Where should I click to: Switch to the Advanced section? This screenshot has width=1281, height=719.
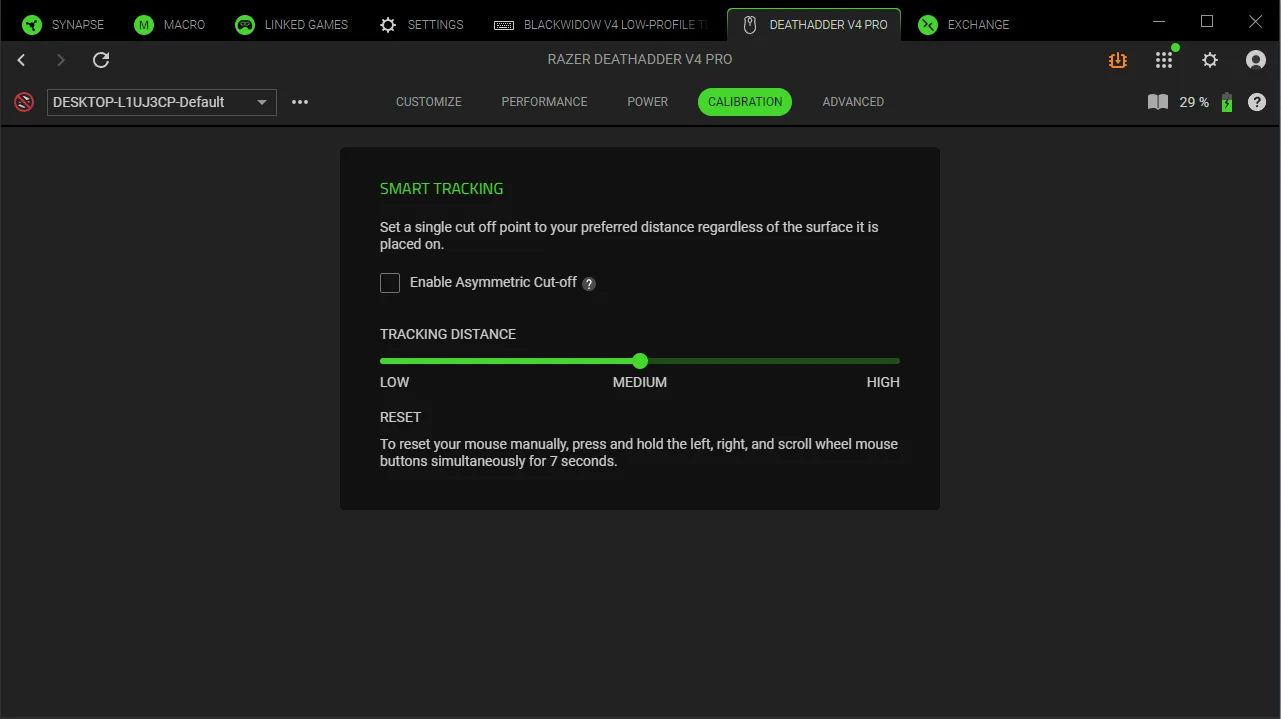[x=853, y=102]
